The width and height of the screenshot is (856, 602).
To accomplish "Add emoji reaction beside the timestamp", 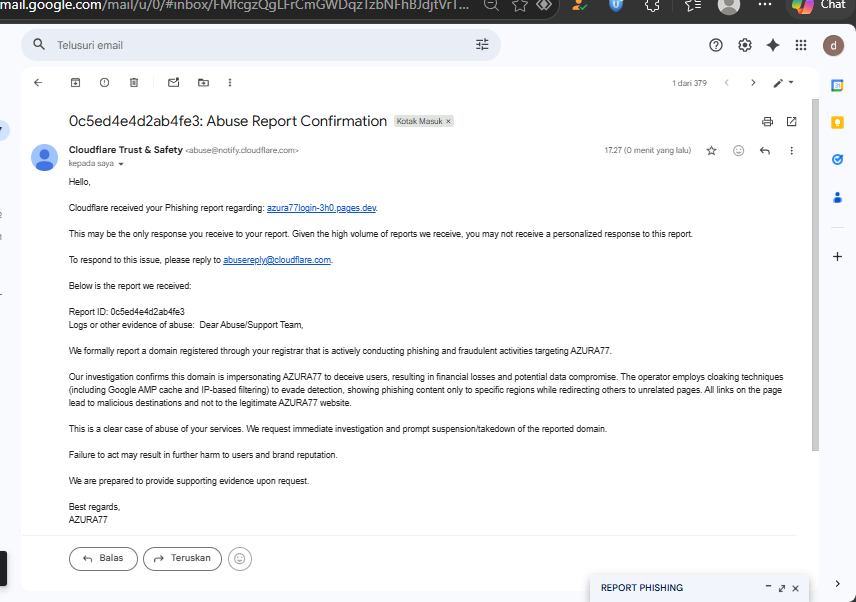I will point(738,151).
